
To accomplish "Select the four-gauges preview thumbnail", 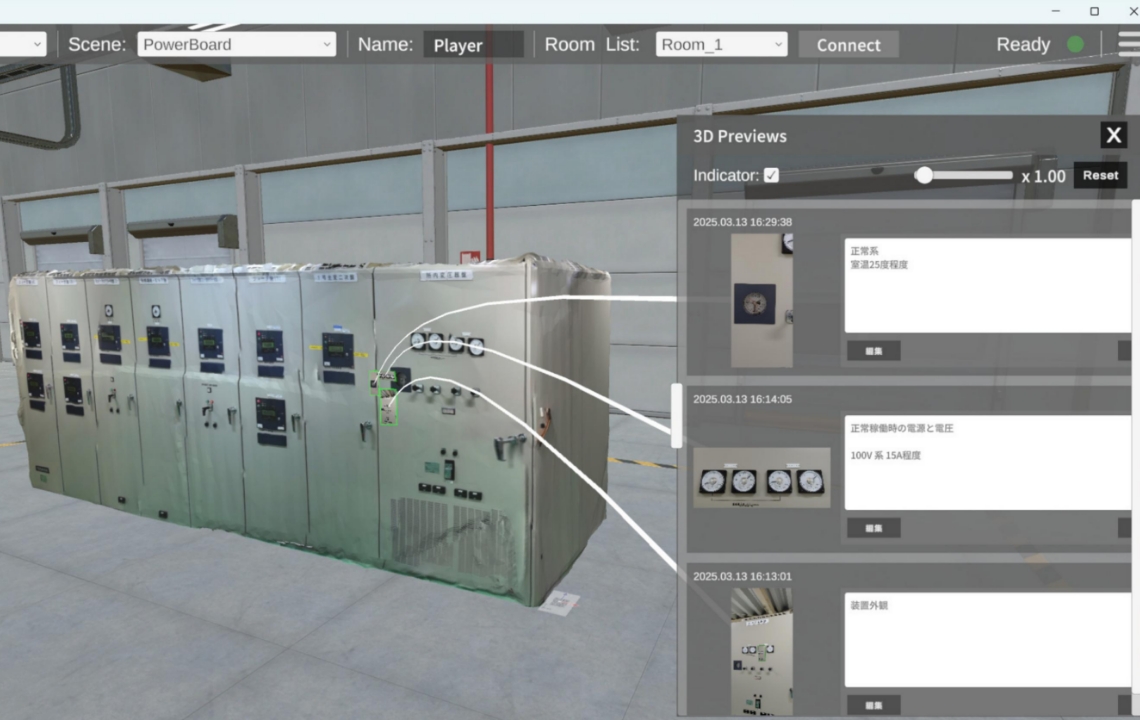I will (x=761, y=479).
